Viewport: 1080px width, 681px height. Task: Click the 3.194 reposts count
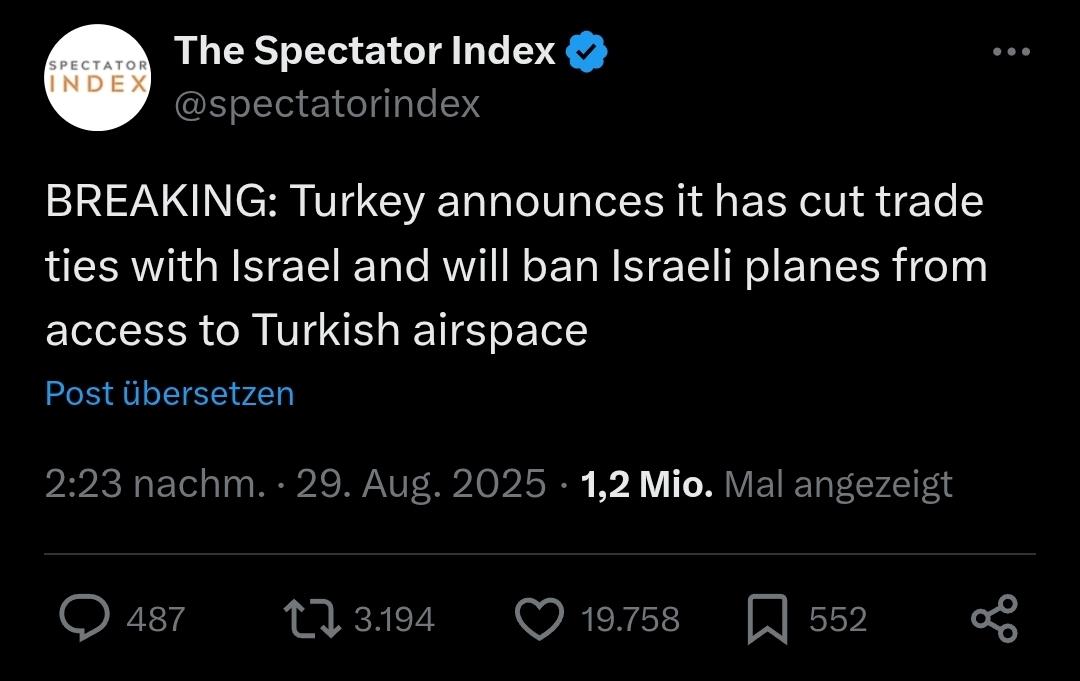[x=394, y=620]
